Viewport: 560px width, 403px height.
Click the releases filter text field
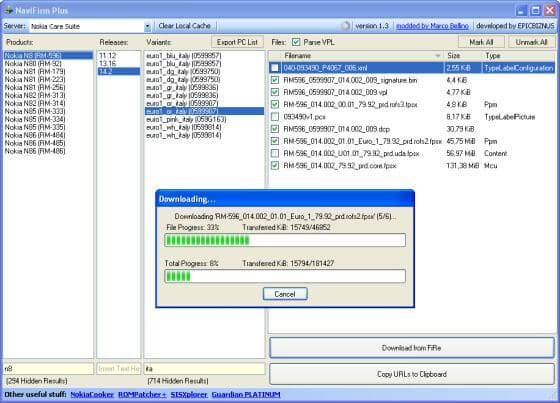pyautogui.click(x=119, y=368)
